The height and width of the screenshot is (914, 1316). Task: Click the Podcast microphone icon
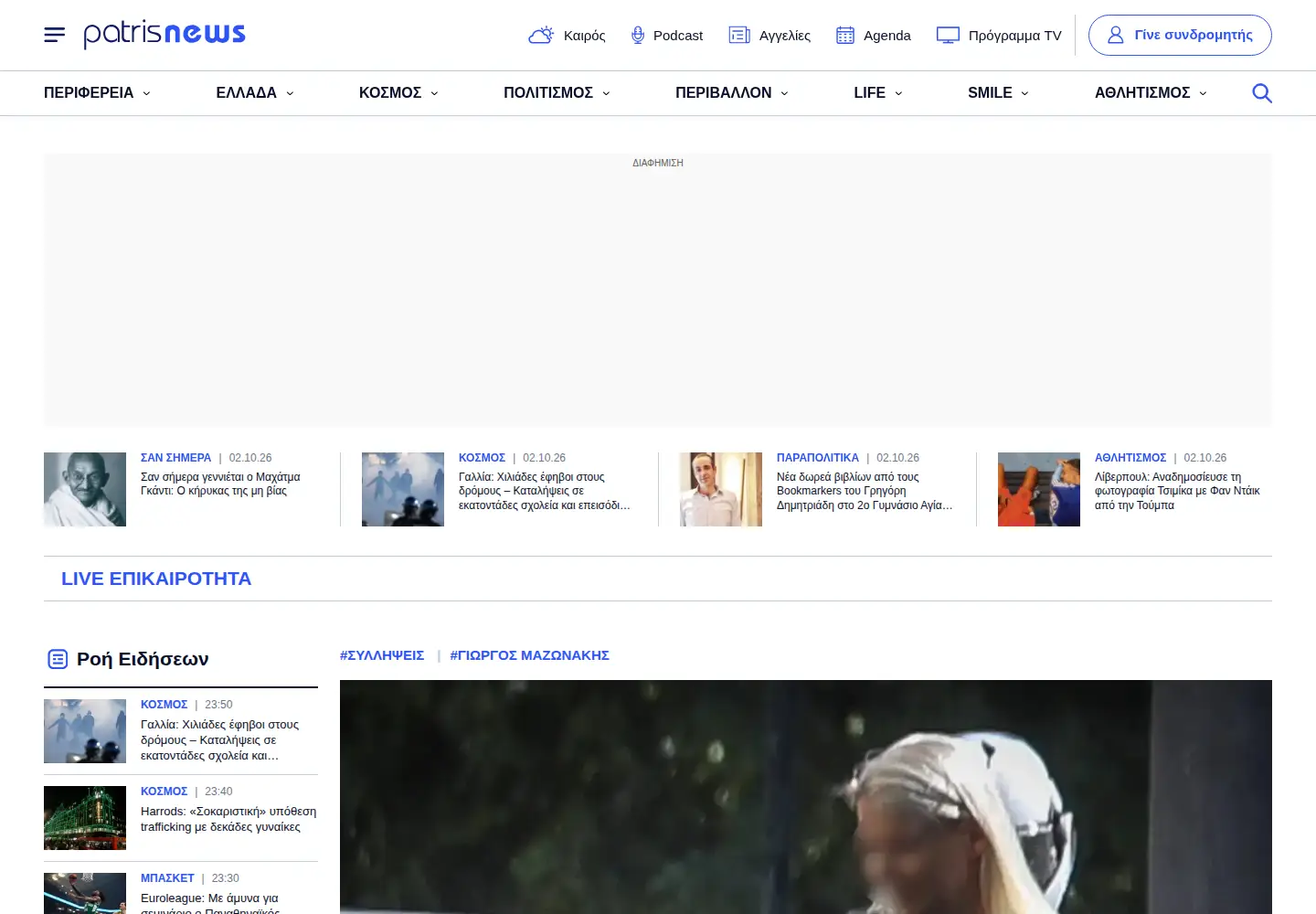tap(638, 35)
